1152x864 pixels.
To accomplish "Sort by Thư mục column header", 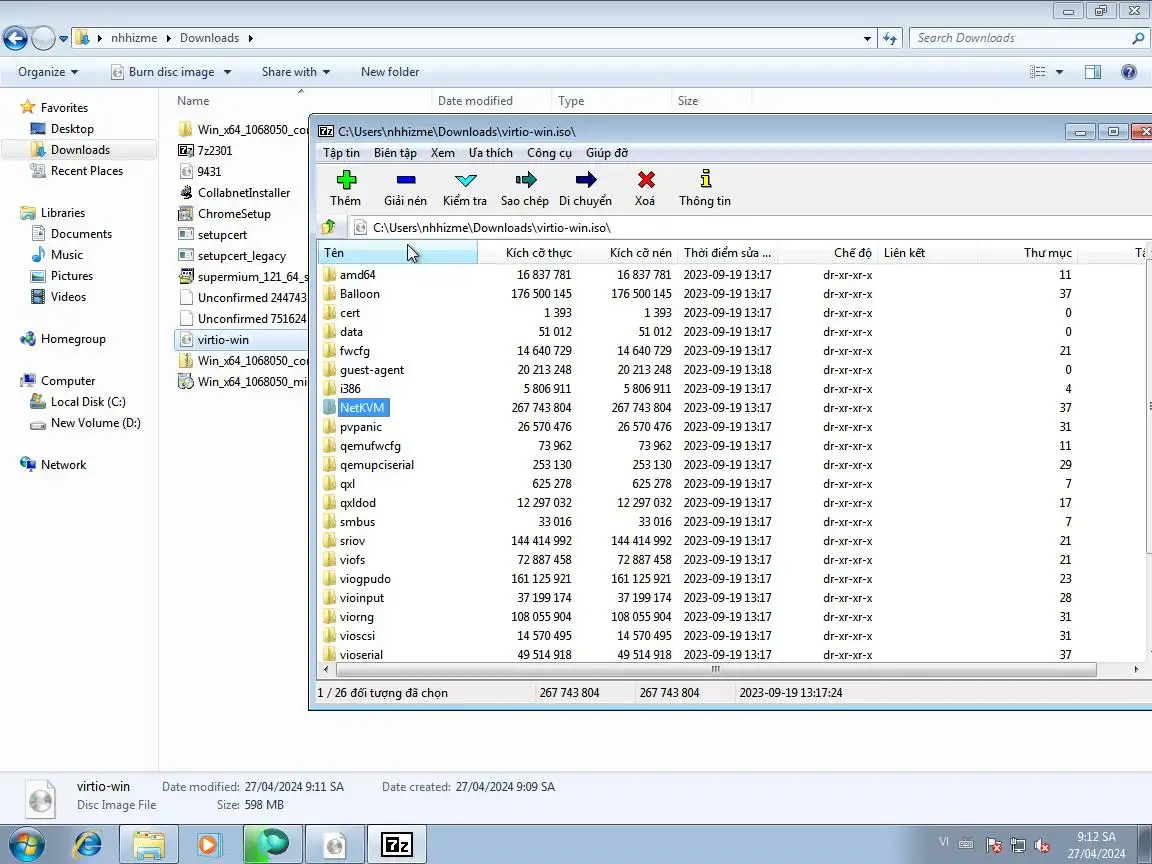I will pos(1028,253).
